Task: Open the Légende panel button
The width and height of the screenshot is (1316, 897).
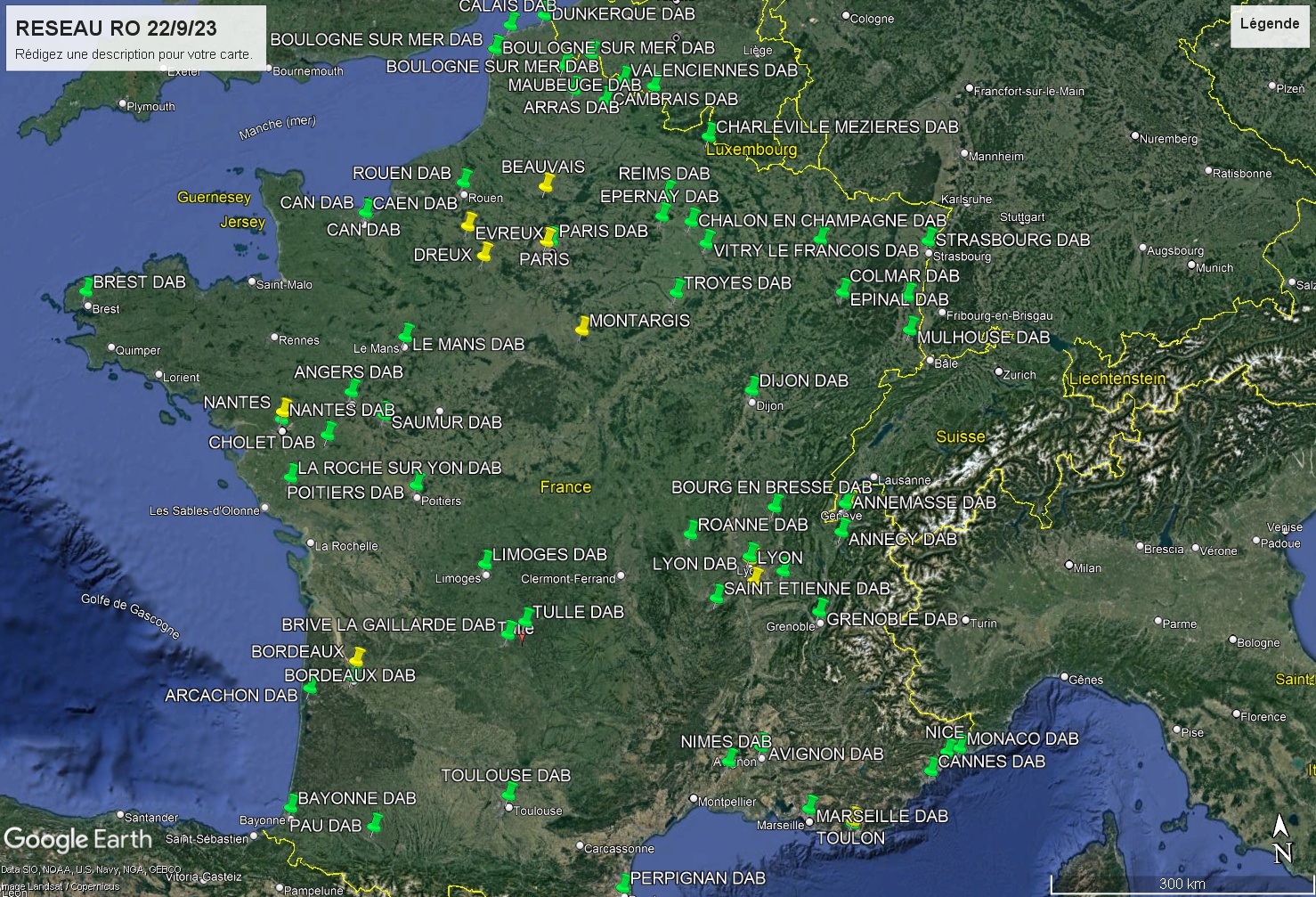Action: [1269, 24]
